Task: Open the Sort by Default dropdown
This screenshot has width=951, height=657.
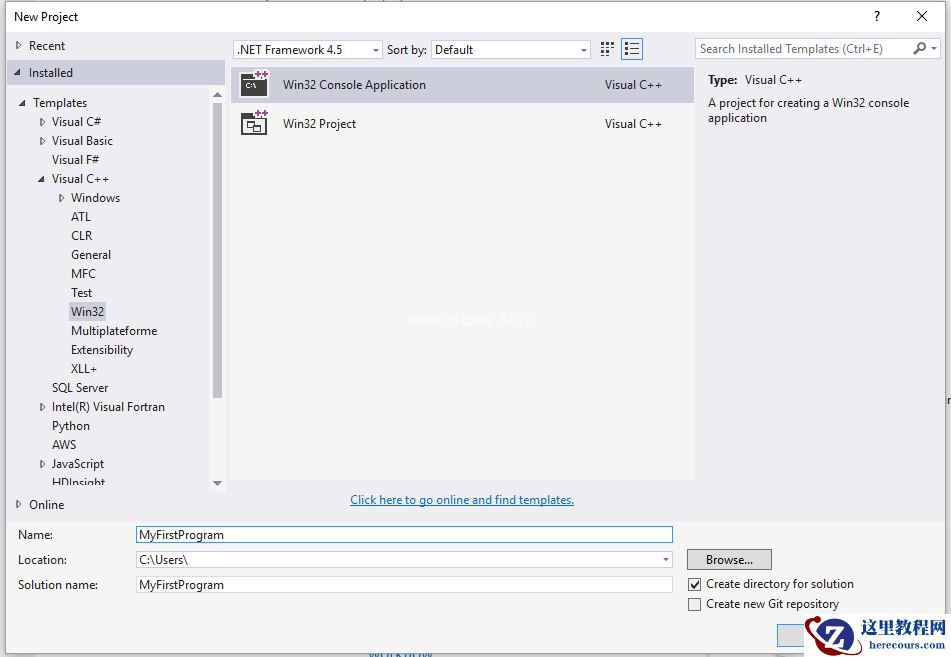Action: pyautogui.click(x=511, y=50)
